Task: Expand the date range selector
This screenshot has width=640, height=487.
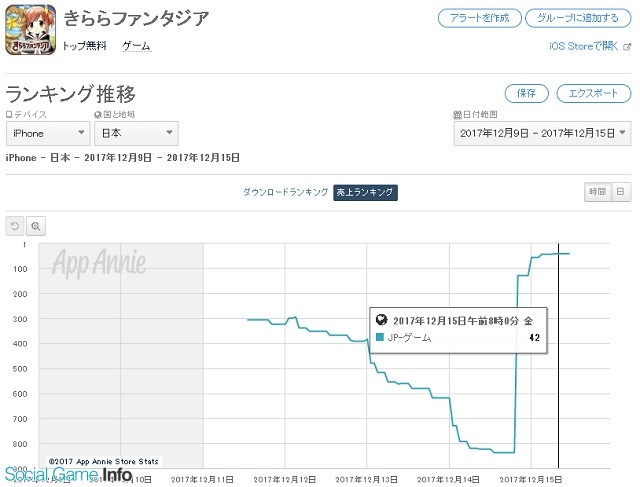Action: point(542,133)
